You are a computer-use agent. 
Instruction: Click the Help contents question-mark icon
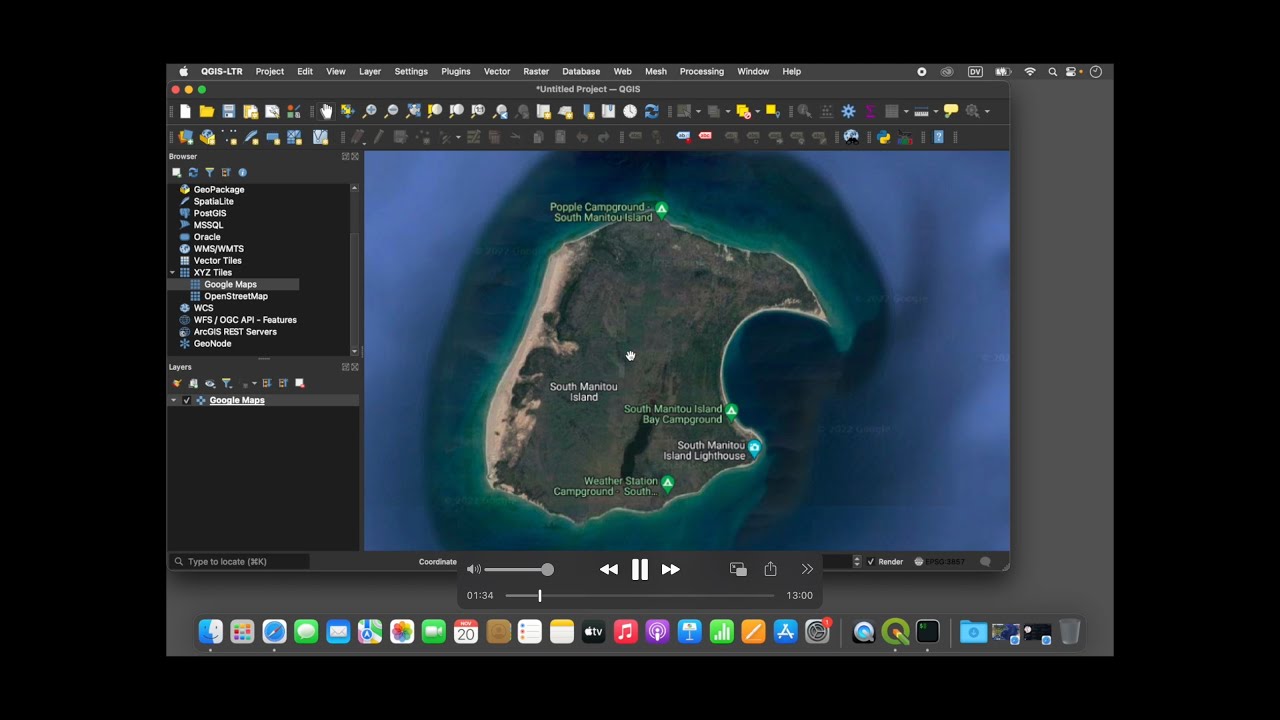tap(938, 137)
